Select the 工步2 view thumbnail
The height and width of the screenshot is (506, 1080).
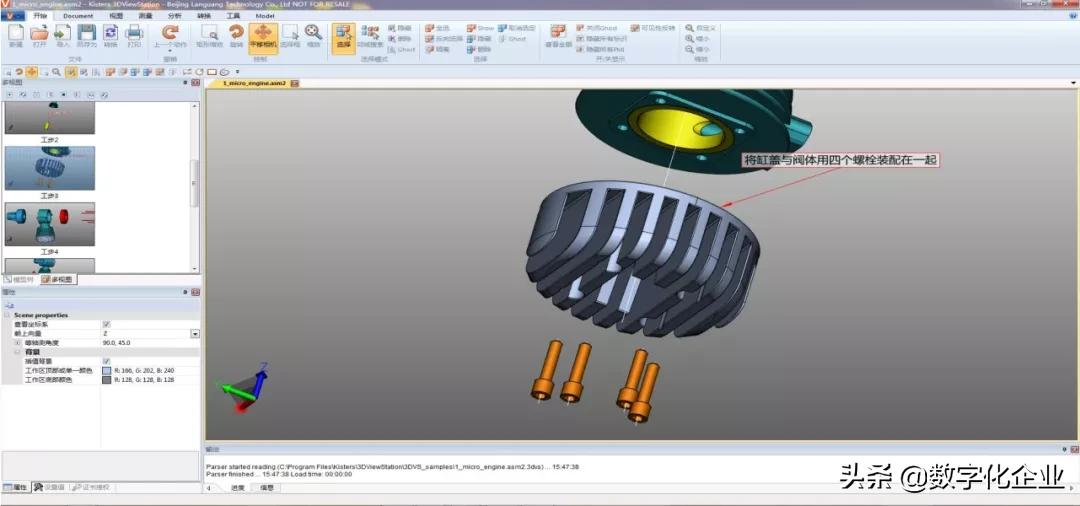pyautogui.click(x=50, y=118)
